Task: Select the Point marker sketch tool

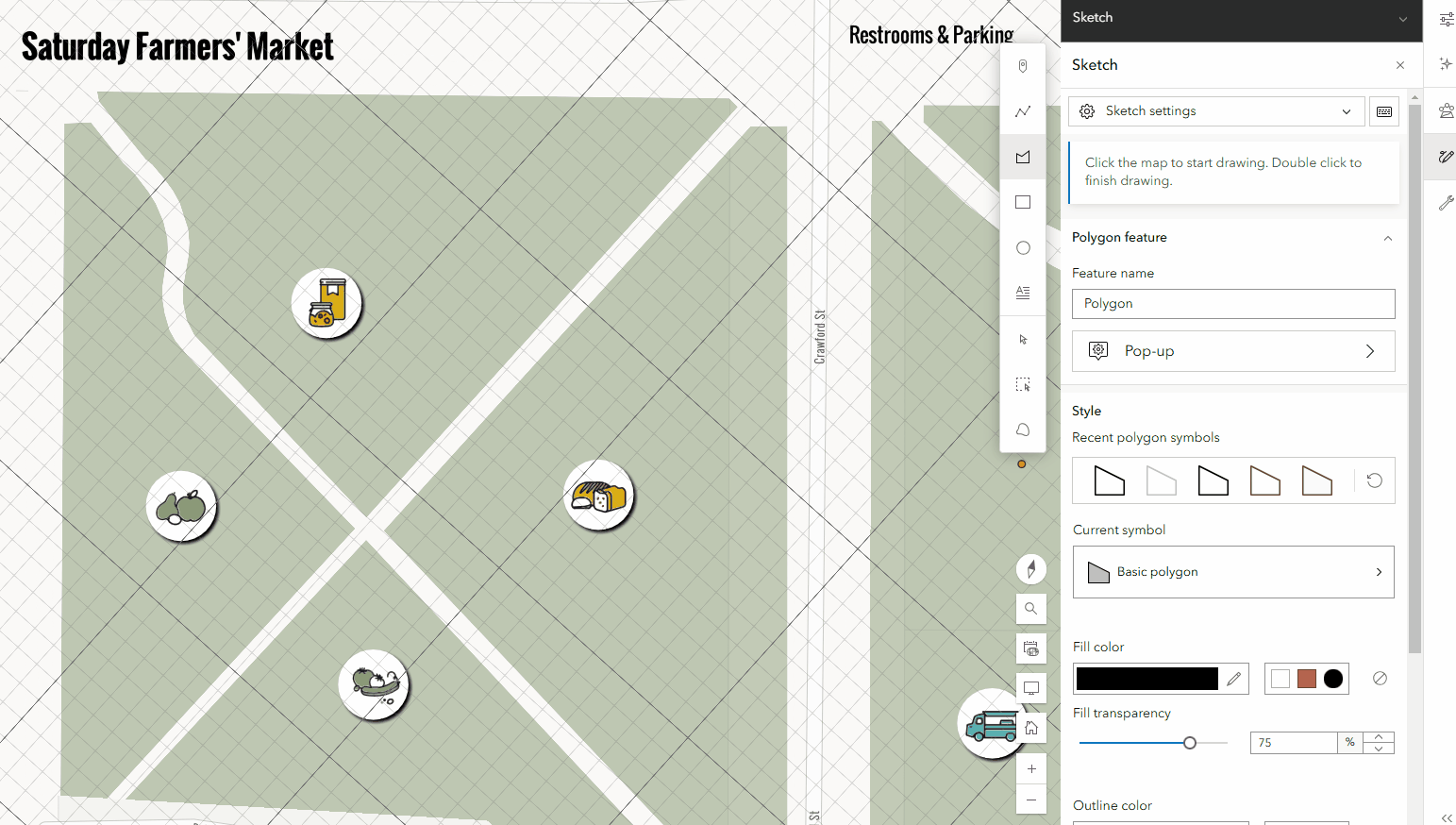Action: click(x=1023, y=66)
